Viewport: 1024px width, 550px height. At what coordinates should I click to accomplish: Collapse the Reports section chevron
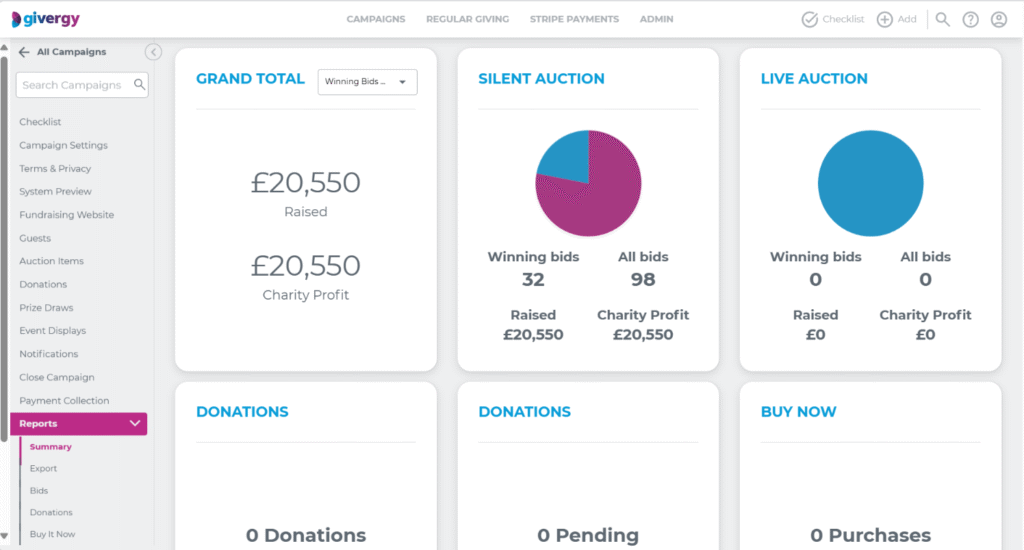click(x=135, y=424)
